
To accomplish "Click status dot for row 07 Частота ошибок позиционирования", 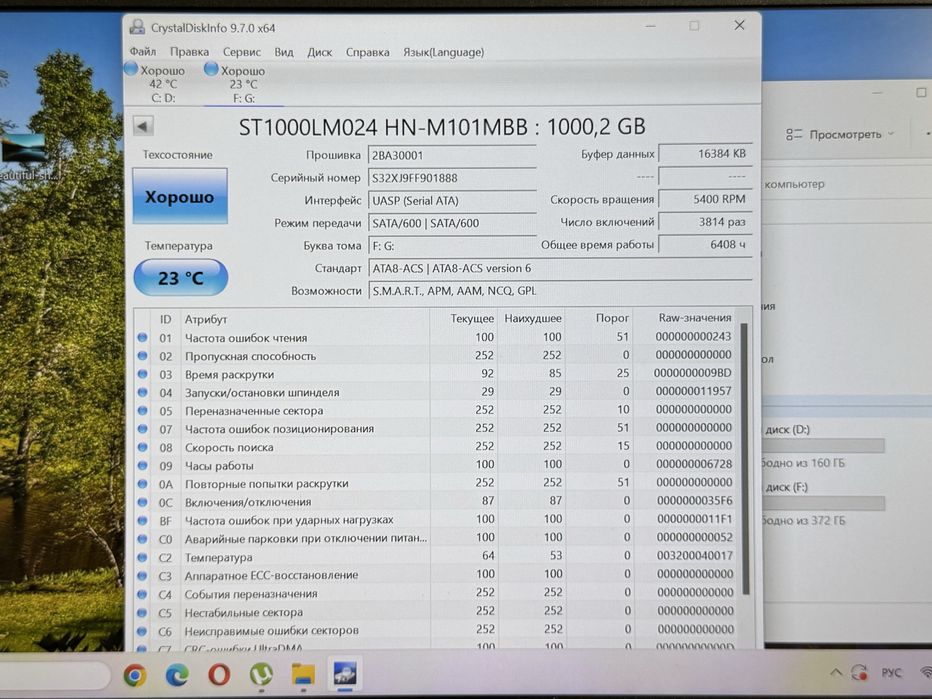I will (142, 429).
